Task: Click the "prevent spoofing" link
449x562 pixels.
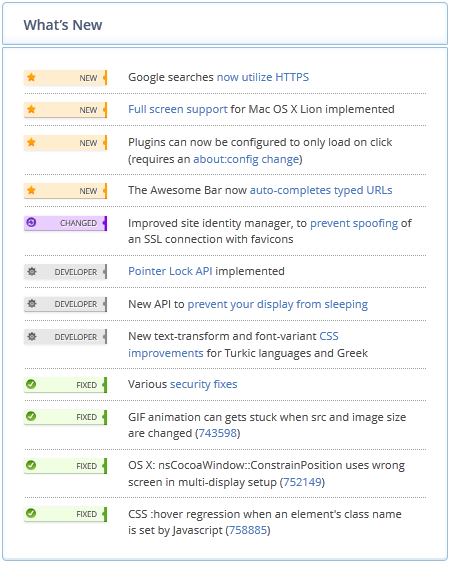Action: pyautogui.click(x=354, y=223)
